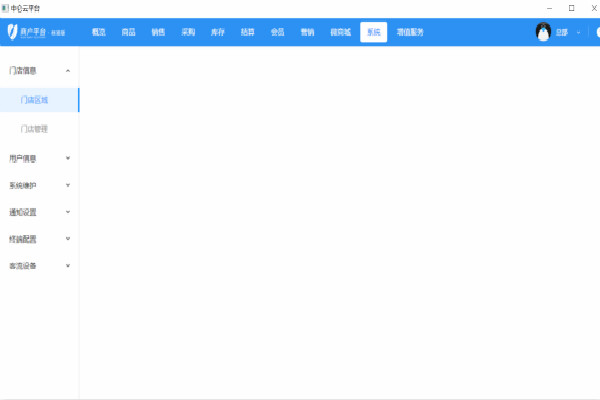Maximize the application window
This screenshot has height=400, width=600.
[571, 7]
